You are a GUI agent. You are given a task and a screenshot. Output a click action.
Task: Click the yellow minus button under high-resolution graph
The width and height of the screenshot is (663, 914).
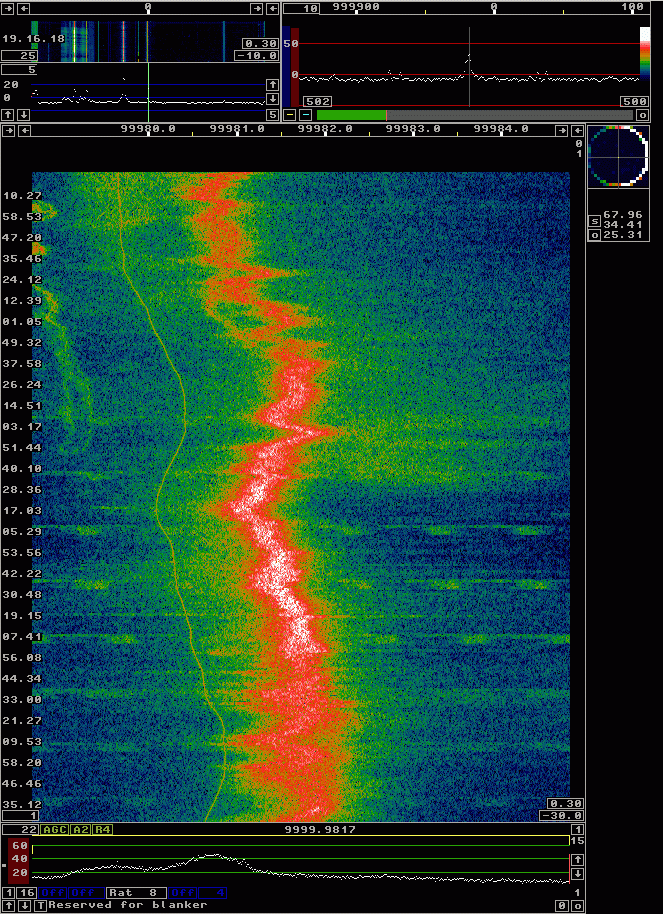(290, 115)
